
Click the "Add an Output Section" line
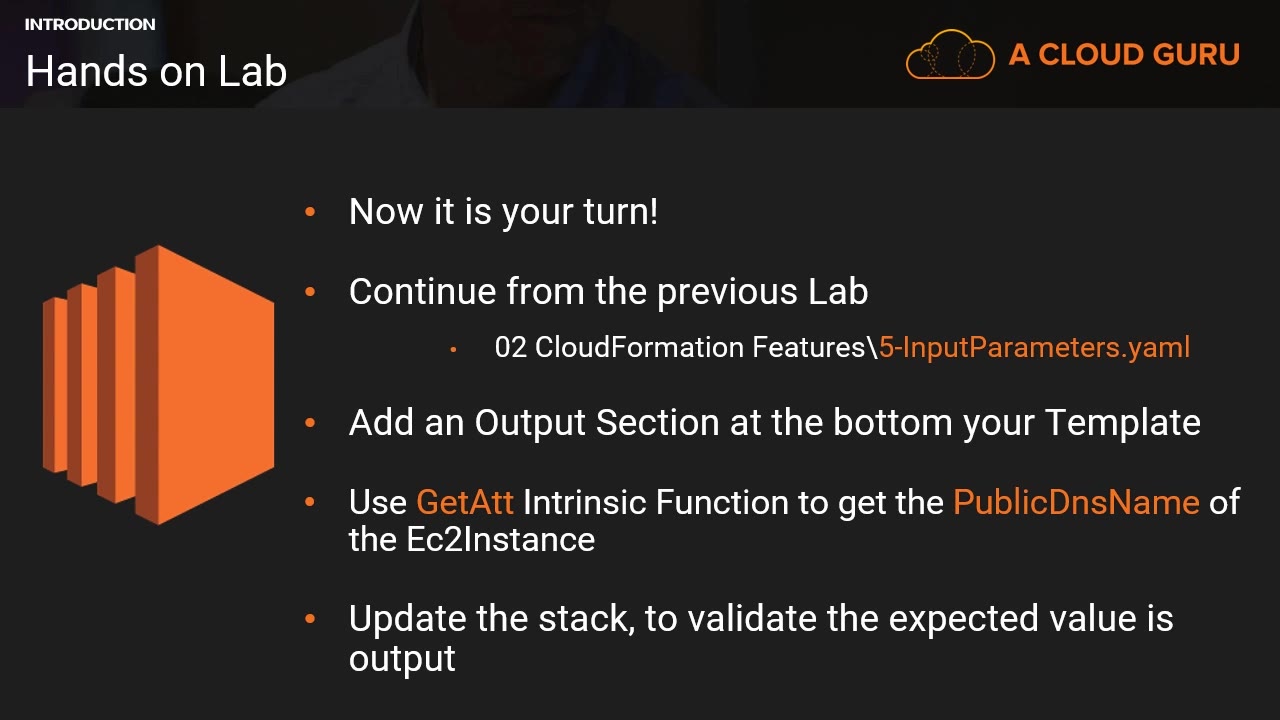[774, 423]
